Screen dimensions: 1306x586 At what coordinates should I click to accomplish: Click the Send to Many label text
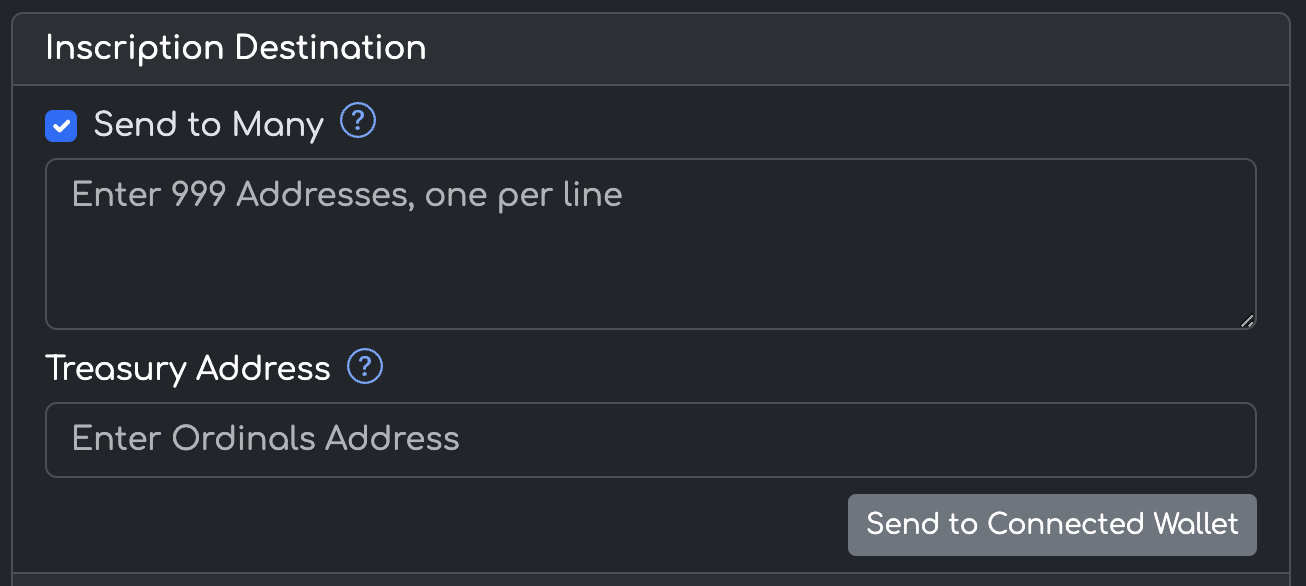tap(208, 126)
